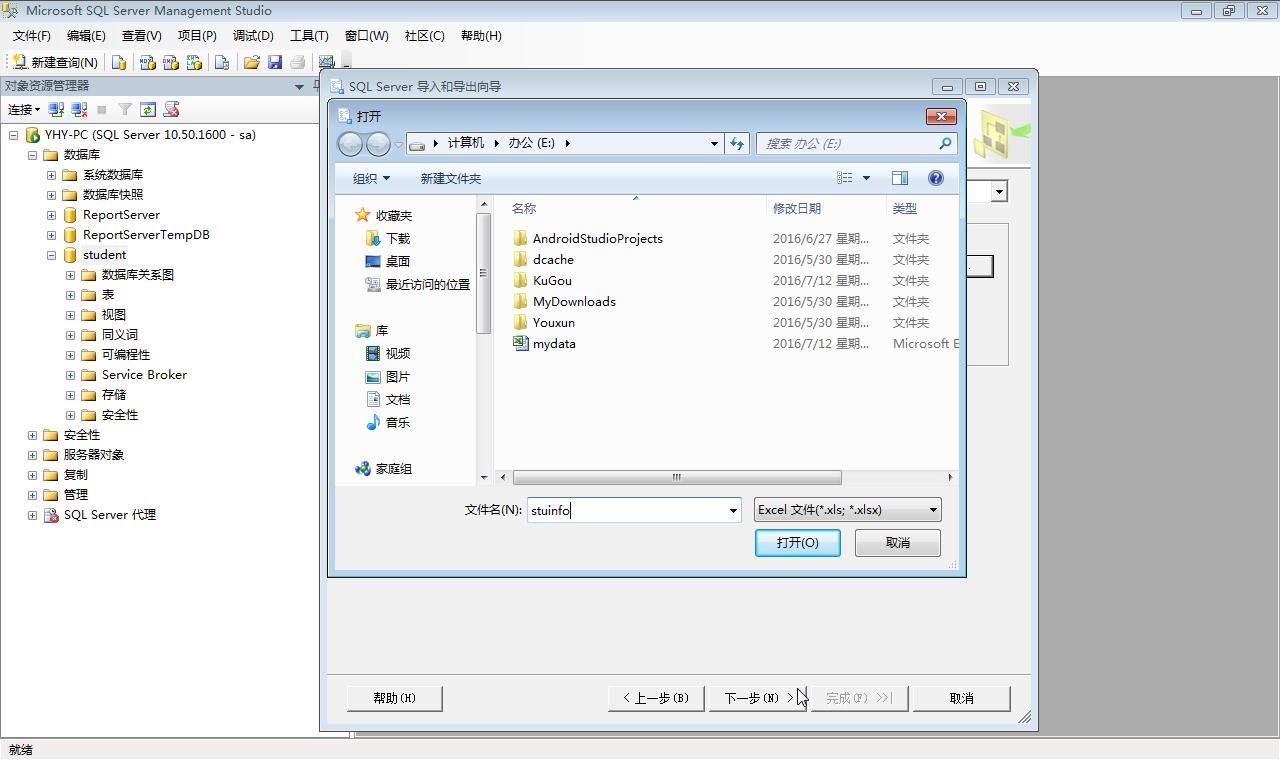Click the 文件名 input field

click(626, 510)
